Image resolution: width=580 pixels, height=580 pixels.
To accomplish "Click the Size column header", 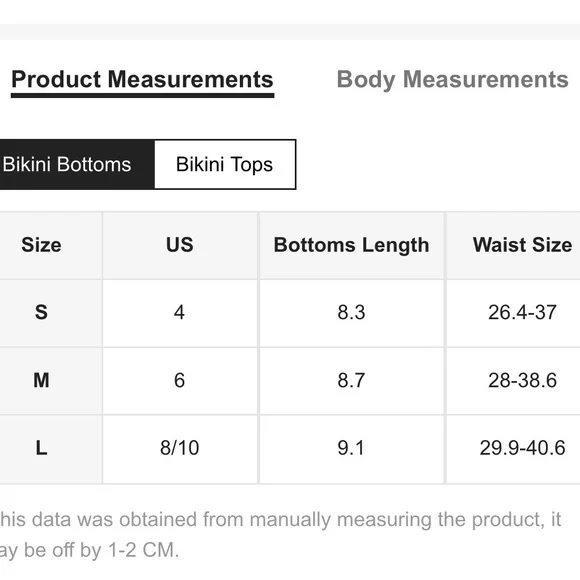I will 41,245.
